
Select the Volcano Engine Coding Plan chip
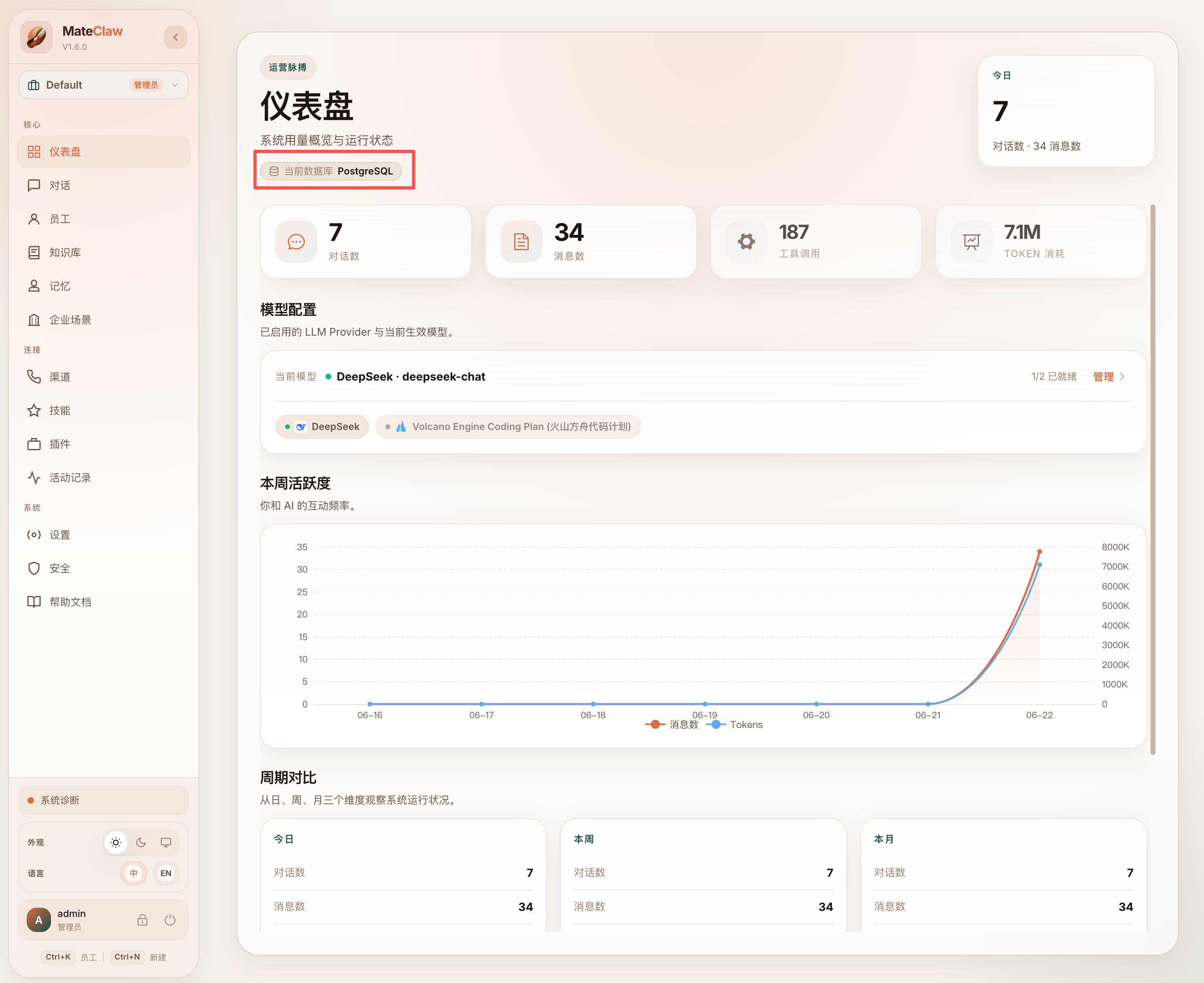pos(508,426)
